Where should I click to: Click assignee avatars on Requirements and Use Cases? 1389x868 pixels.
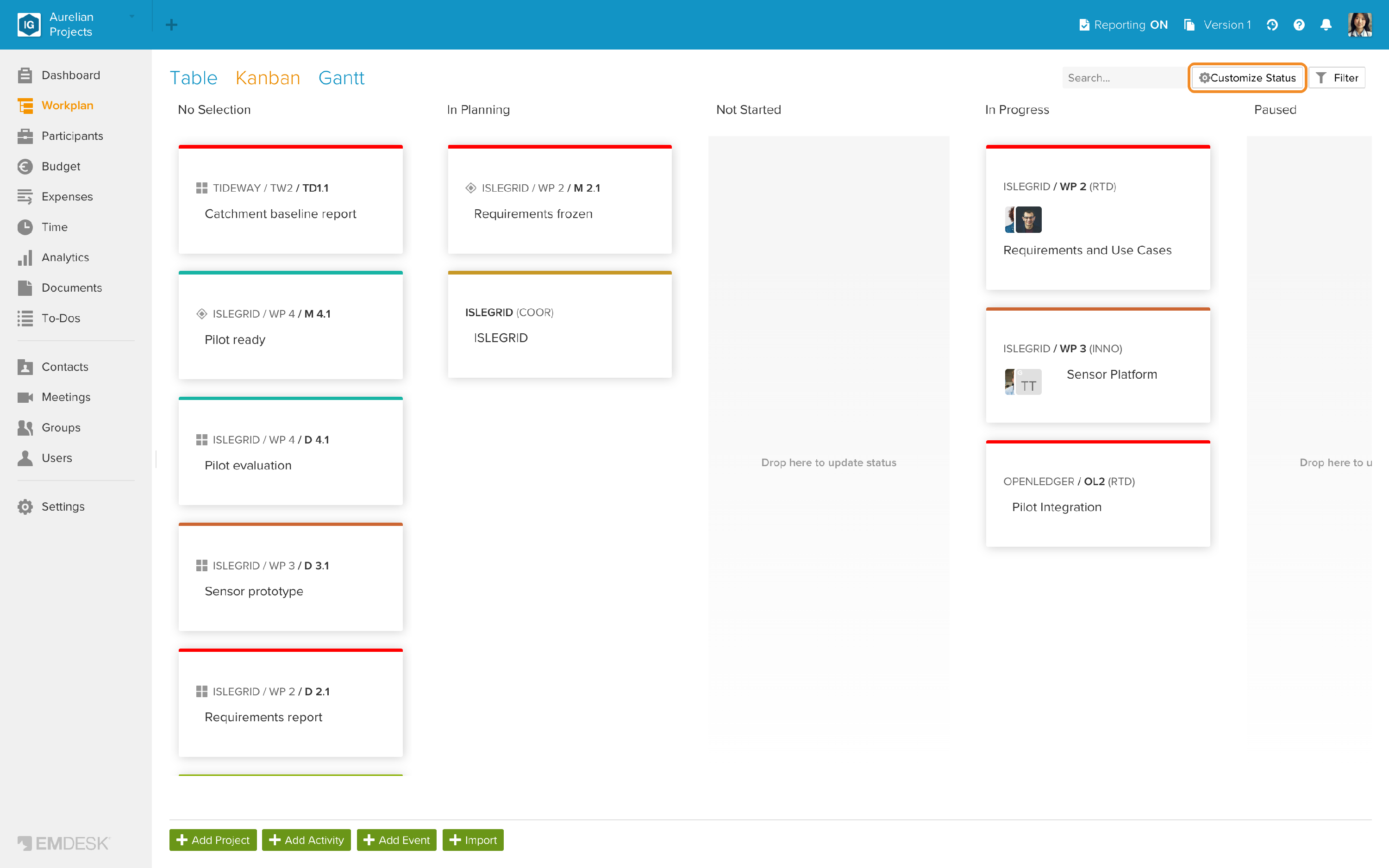1023,220
